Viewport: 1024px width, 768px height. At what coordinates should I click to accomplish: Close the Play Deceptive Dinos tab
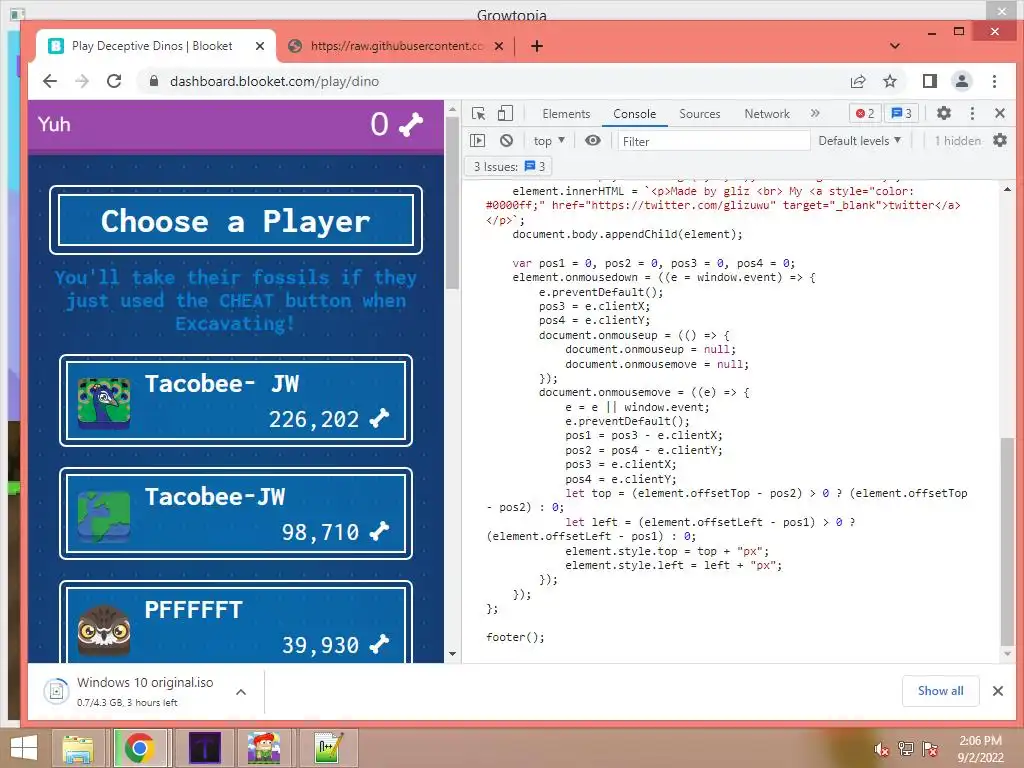[260, 46]
